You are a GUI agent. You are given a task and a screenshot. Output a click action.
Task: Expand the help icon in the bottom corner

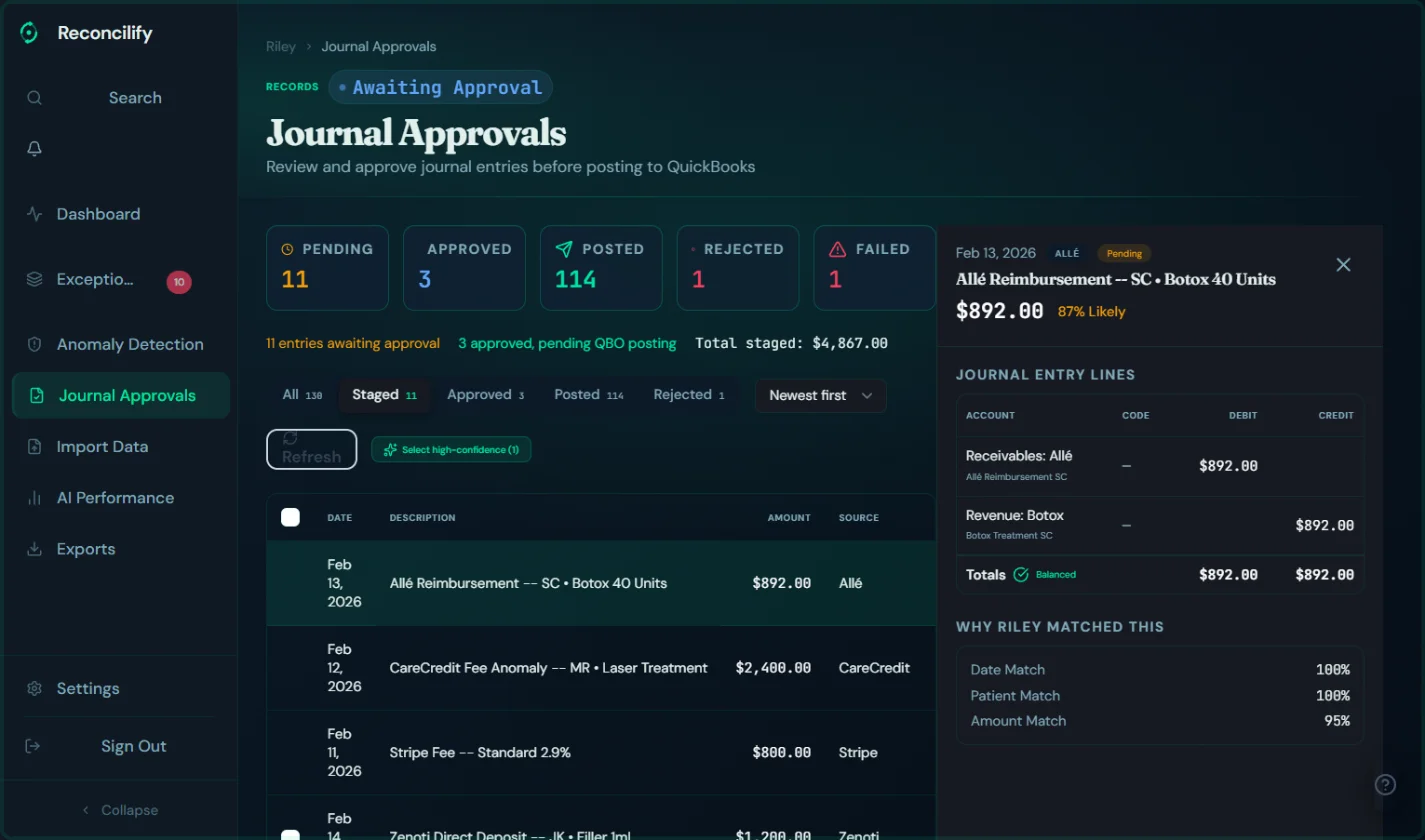point(1385,784)
